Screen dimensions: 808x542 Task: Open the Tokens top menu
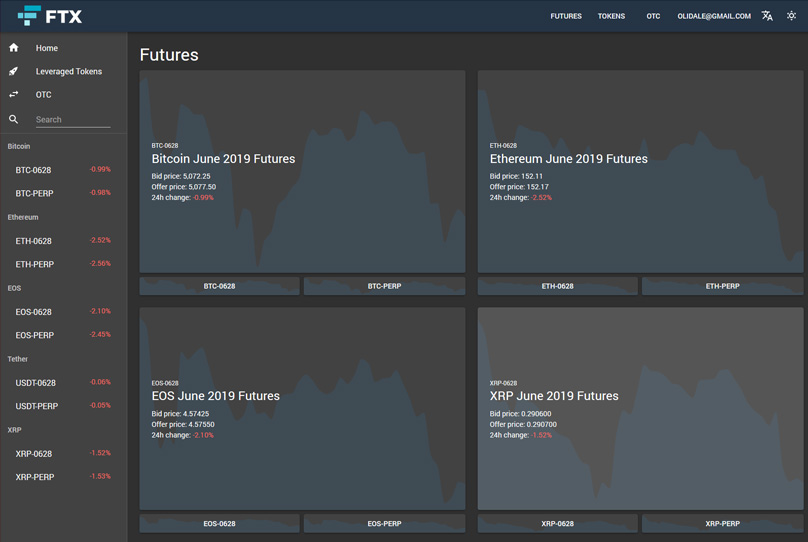click(611, 16)
